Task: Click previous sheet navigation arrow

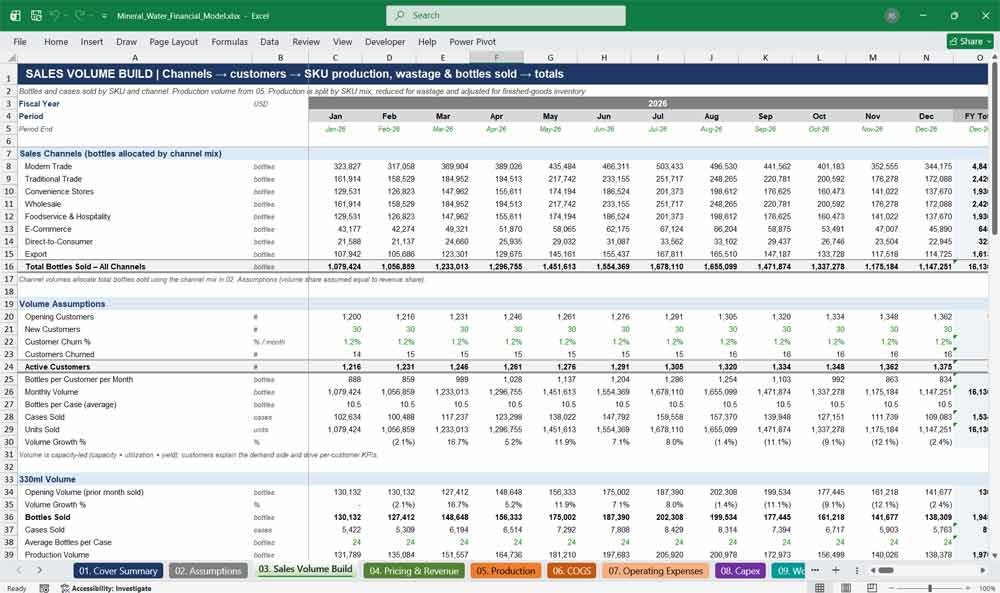Action: tap(20, 570)
